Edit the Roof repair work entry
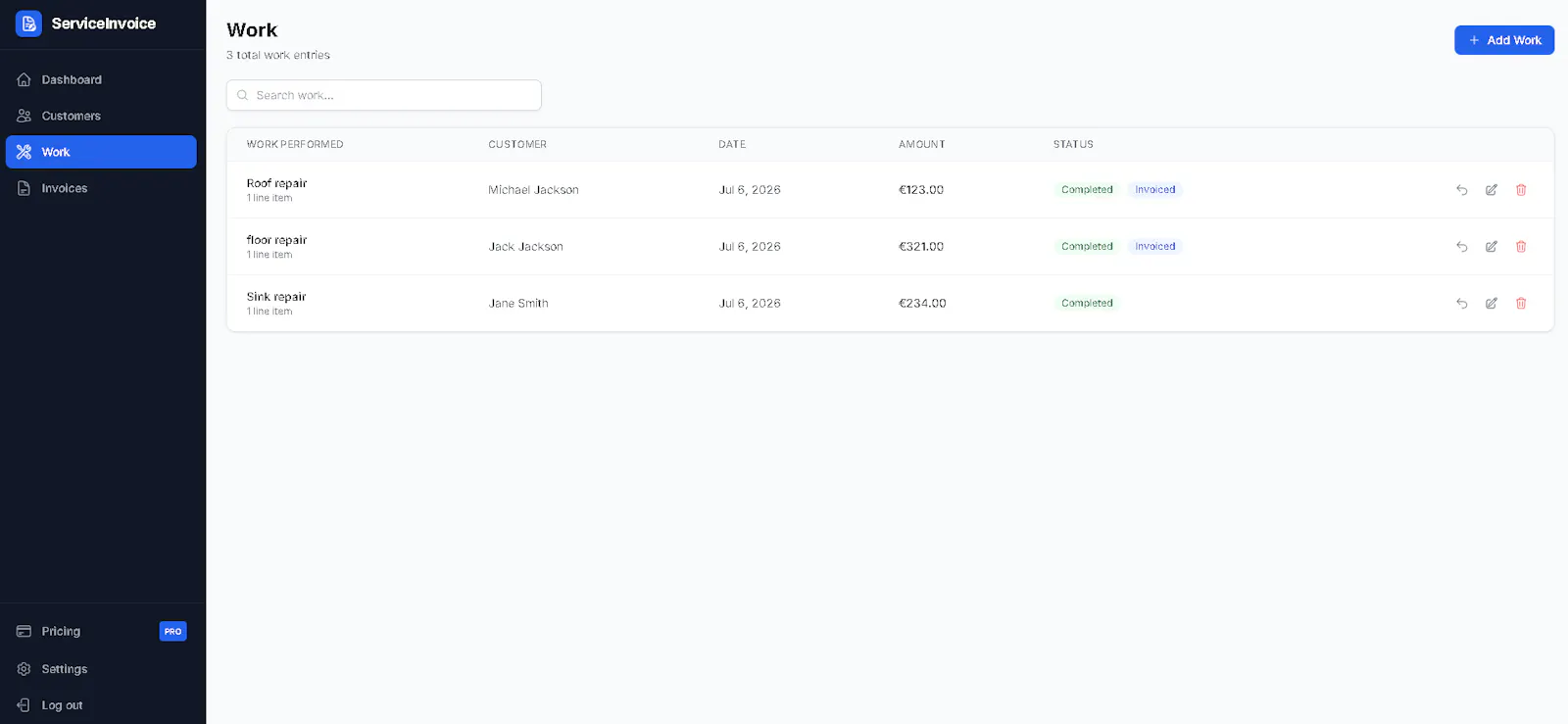1568x724 pixels. pyautogui.click(x=1492, y=190)
